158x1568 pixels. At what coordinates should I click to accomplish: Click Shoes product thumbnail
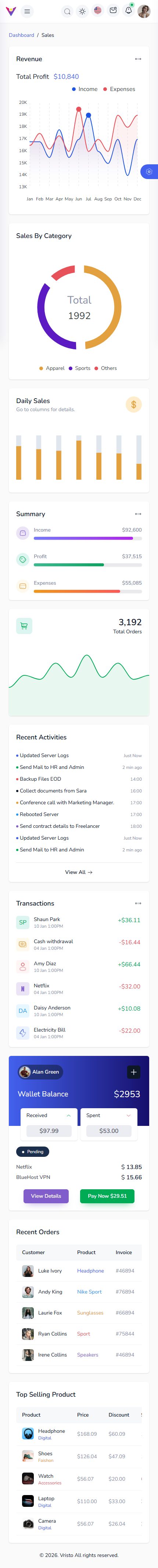(x=28, y=1457)
